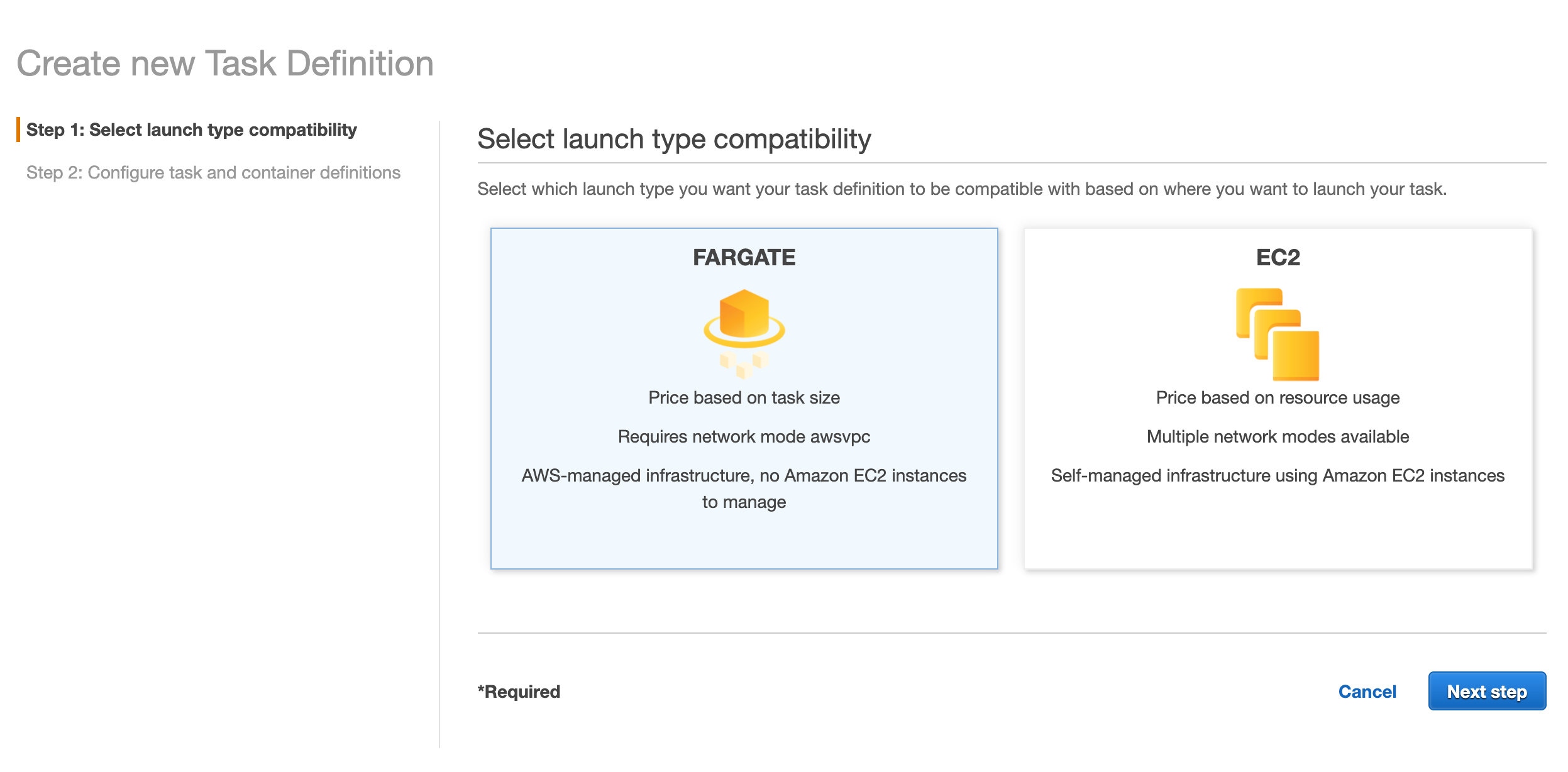Go to Step 1: Select launch type compatibility

(191, 130)
